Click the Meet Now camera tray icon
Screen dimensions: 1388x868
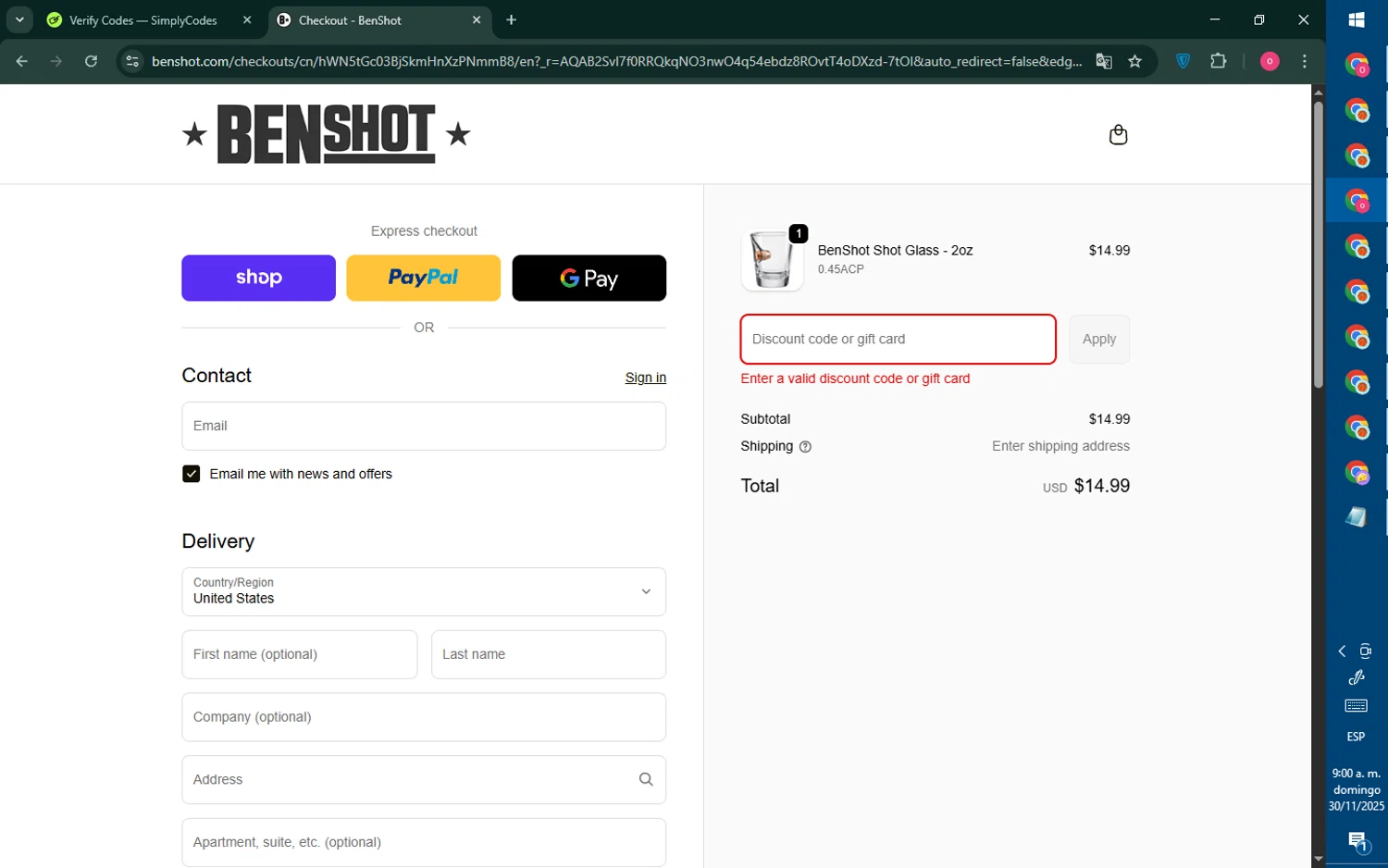[1365, 651]
